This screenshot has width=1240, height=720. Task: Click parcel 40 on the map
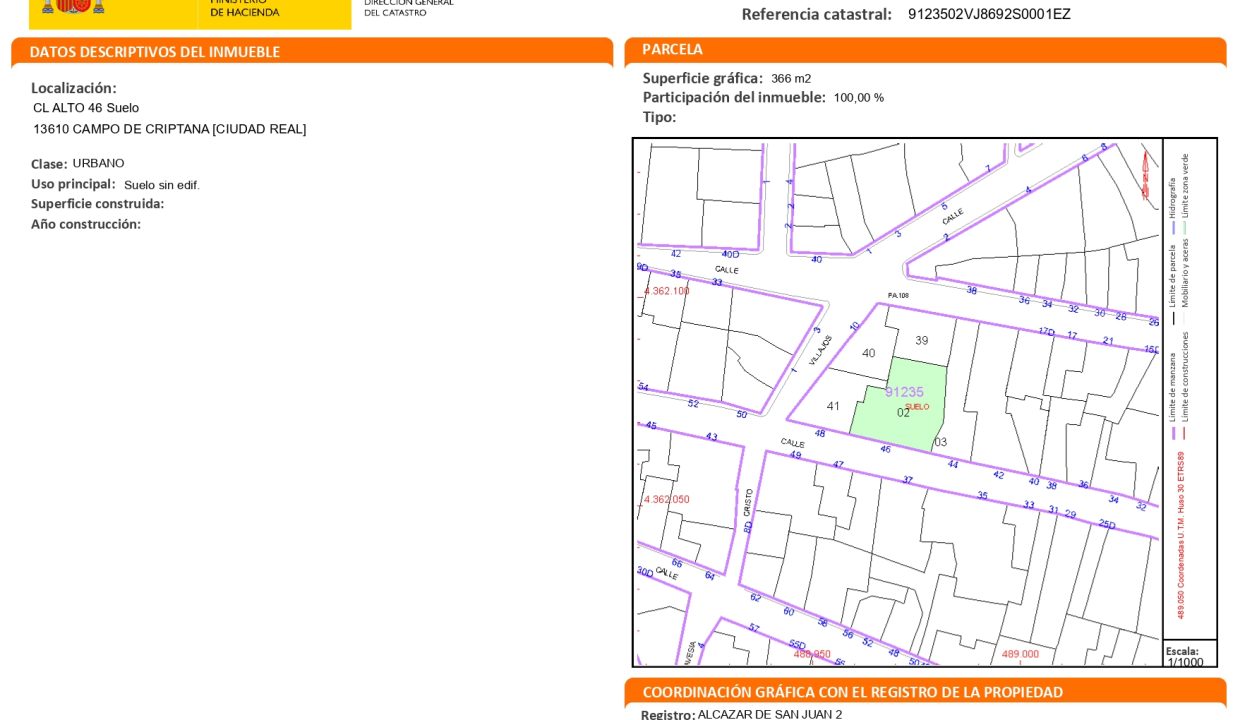(x=868, y=353)
